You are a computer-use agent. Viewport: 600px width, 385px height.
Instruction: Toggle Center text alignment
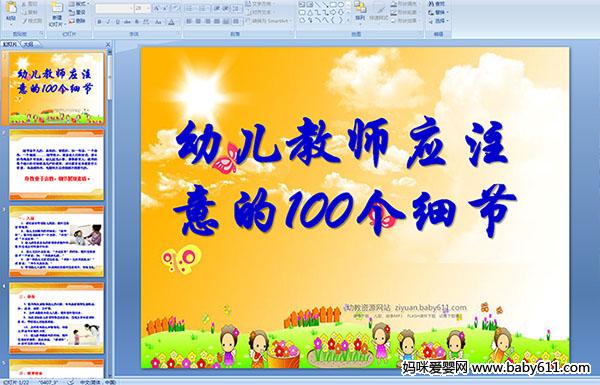coord(198,21)
